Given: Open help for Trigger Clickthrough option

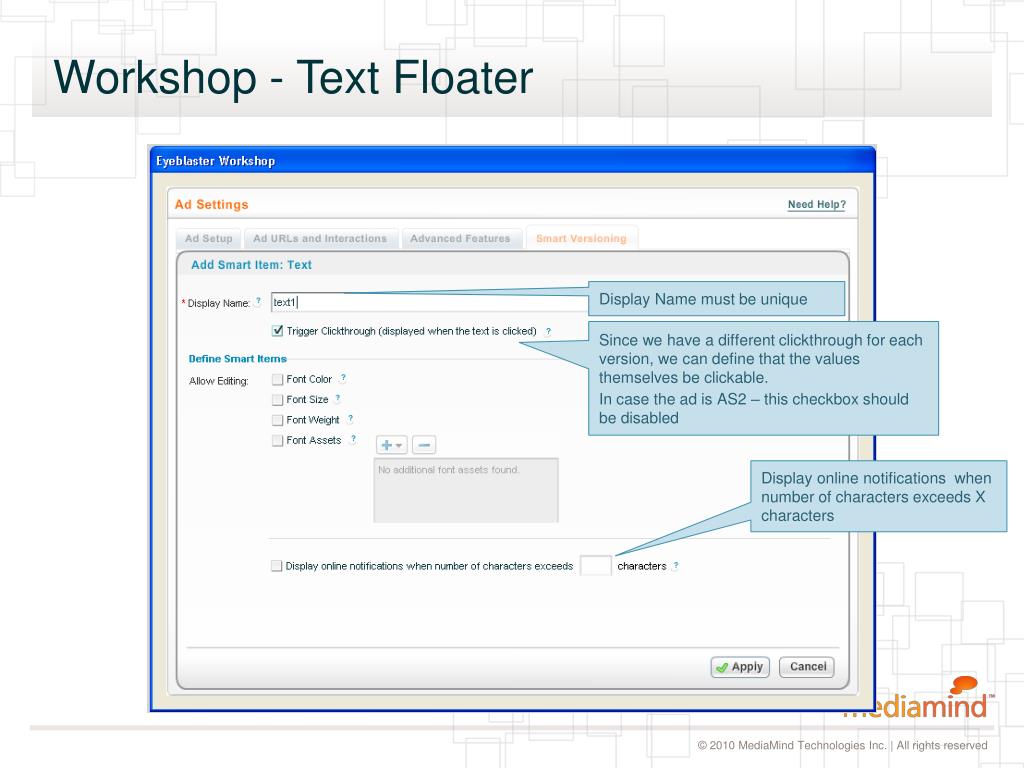Looking at the screenshot, I should click(x=549, y=331).
